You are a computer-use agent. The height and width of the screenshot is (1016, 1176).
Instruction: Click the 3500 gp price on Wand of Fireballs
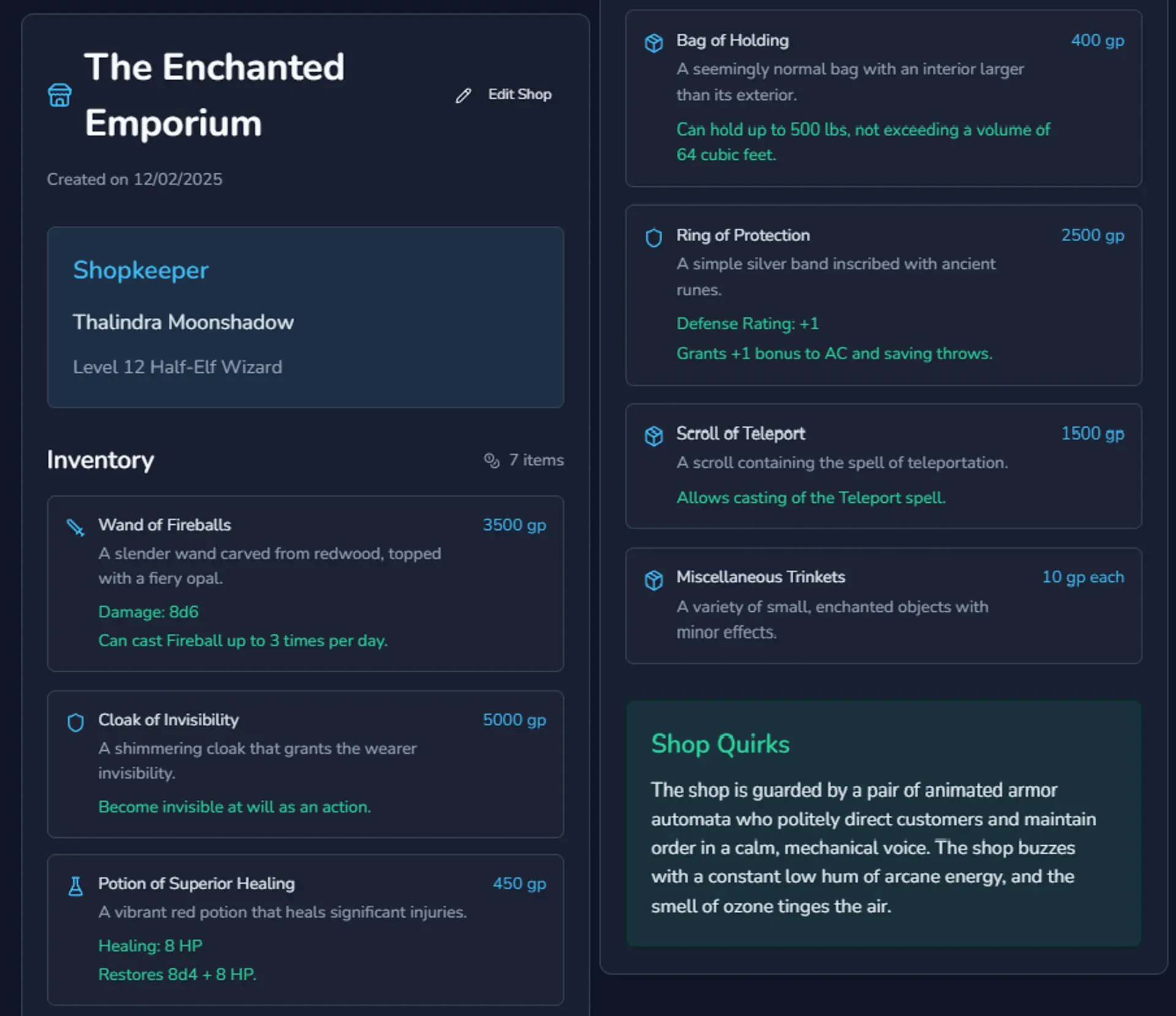click(514, 525)
